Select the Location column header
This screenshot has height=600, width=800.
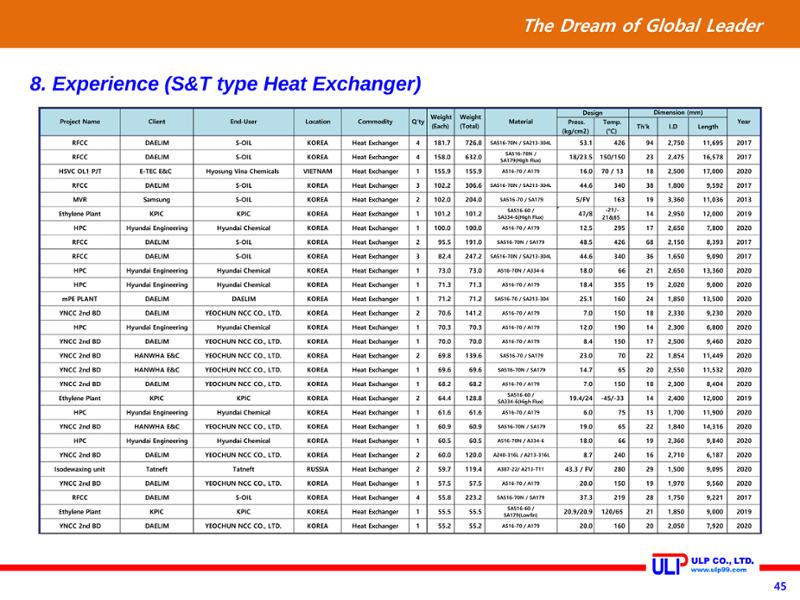[x=317, y=121]
